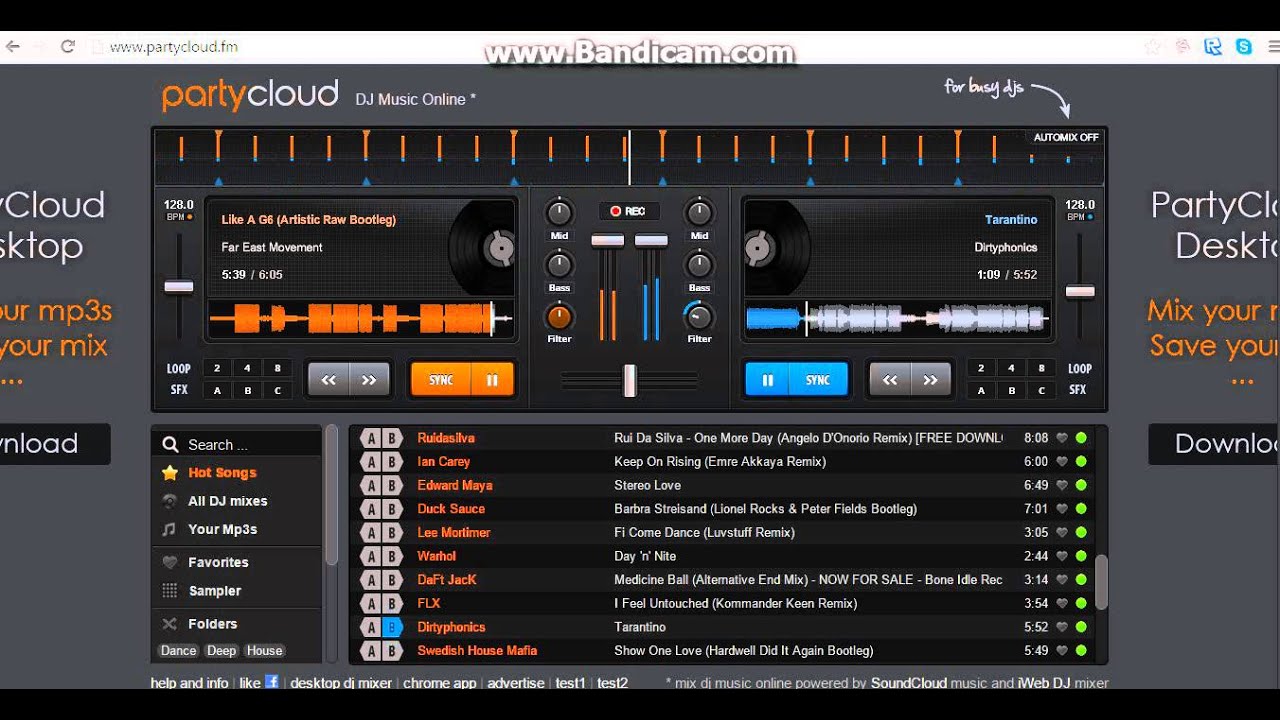The height and width of the screenshot is (720, 1280).
Task: Trigger left deck SFX slot C
Action: pos(277,390)
